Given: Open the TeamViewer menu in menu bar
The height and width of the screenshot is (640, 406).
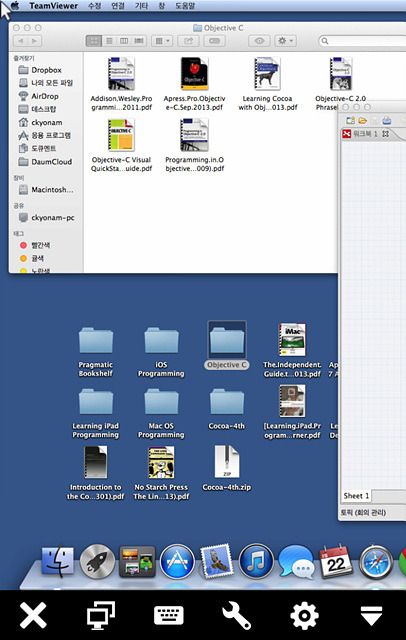Looking at the screenshot, I should point(53,6).
